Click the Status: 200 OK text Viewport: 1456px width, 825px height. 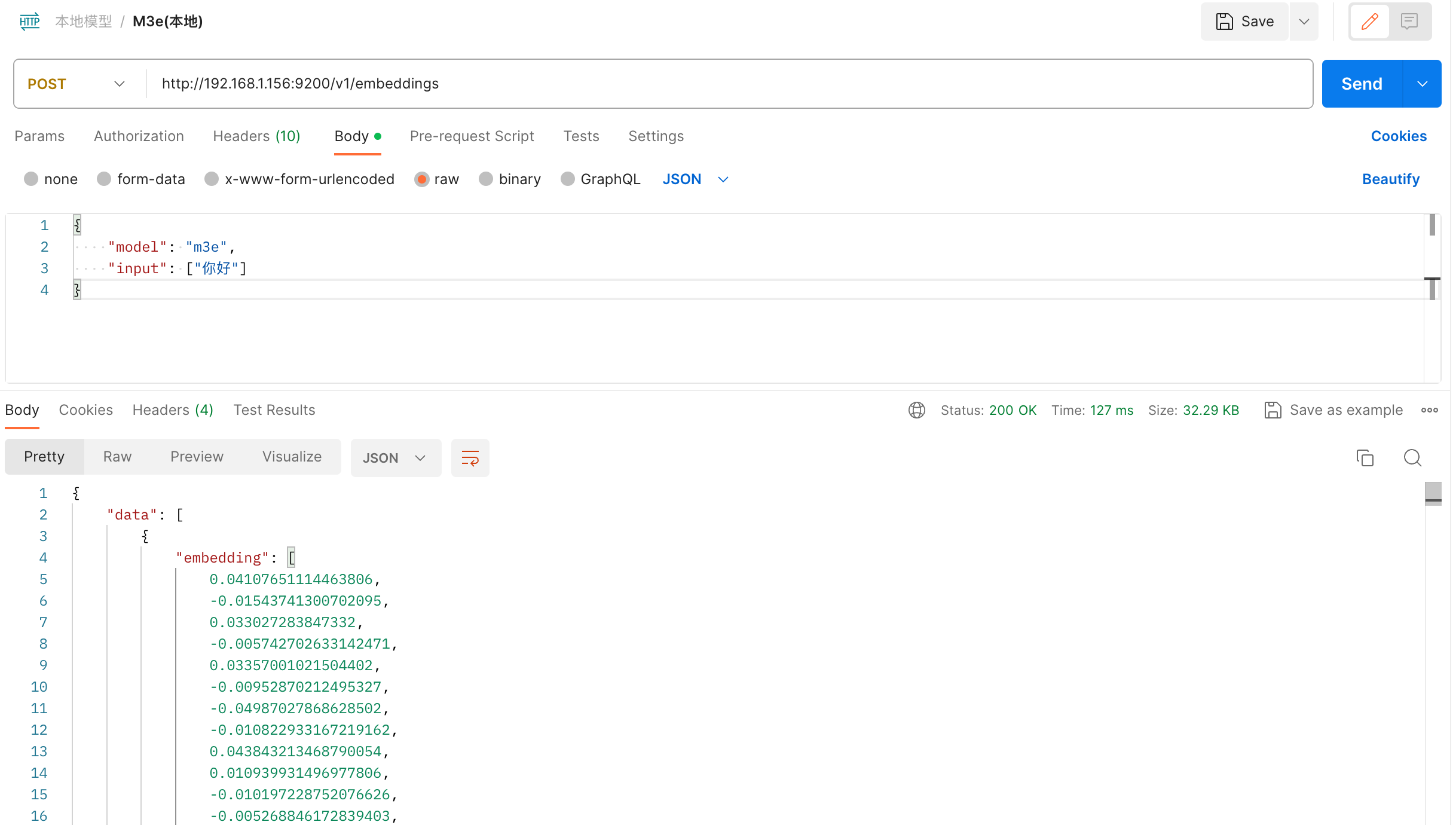click(988, 410)
